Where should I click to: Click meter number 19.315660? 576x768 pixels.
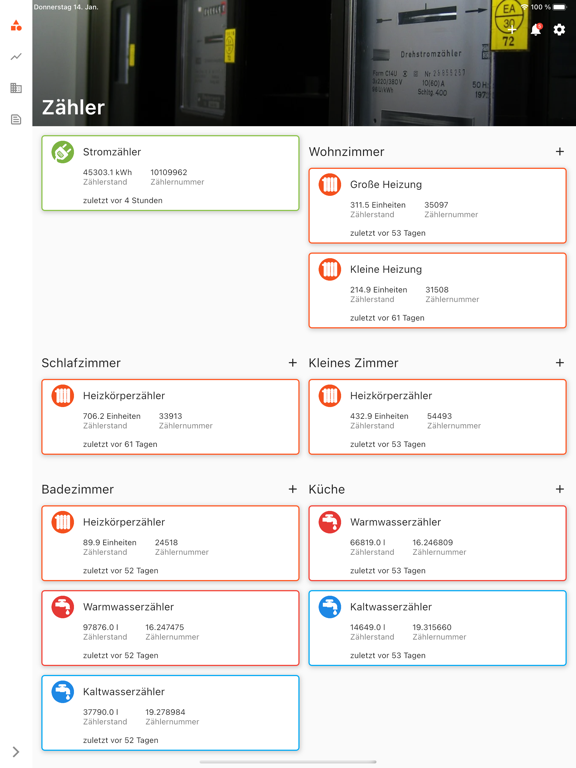432,627
